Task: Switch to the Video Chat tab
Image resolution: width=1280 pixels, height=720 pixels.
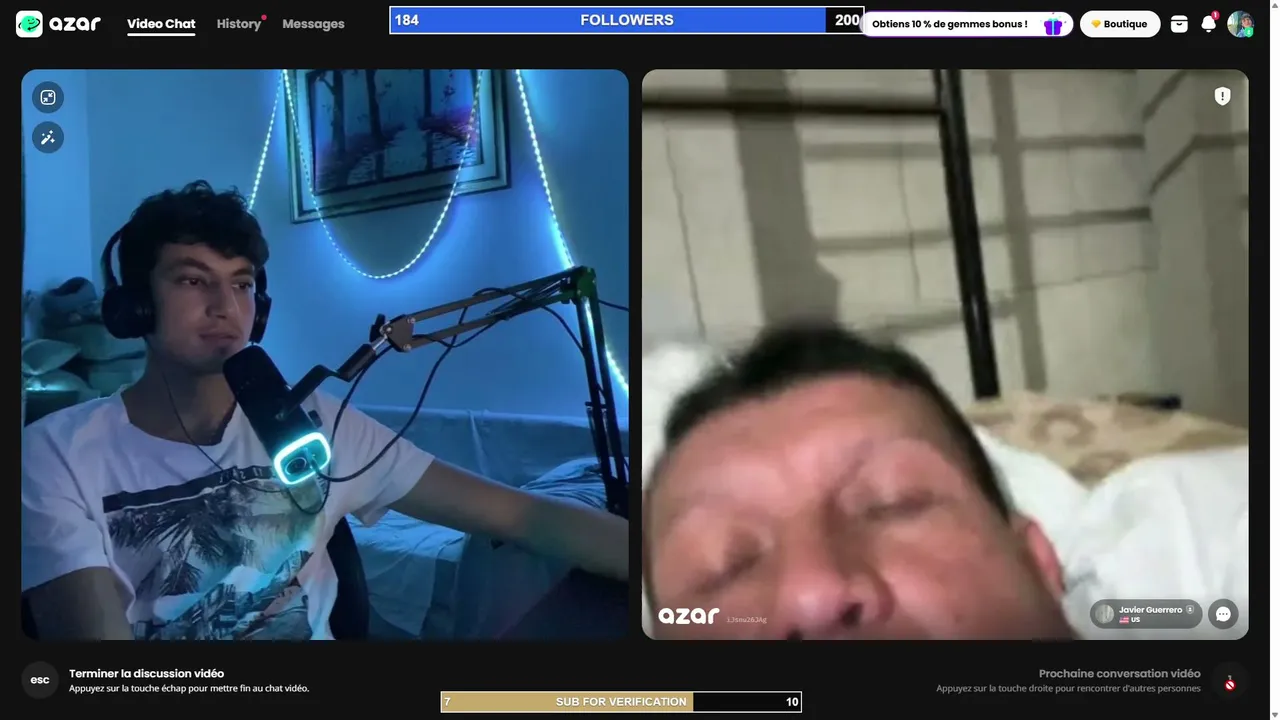Action: [x=161, y=24]
